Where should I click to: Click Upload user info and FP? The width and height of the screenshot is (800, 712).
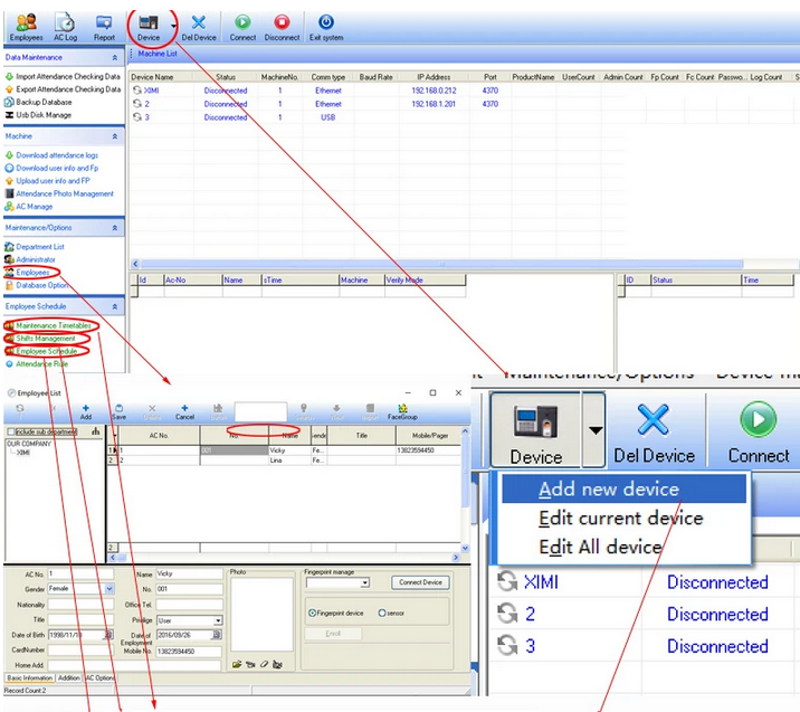click(47, 181)
